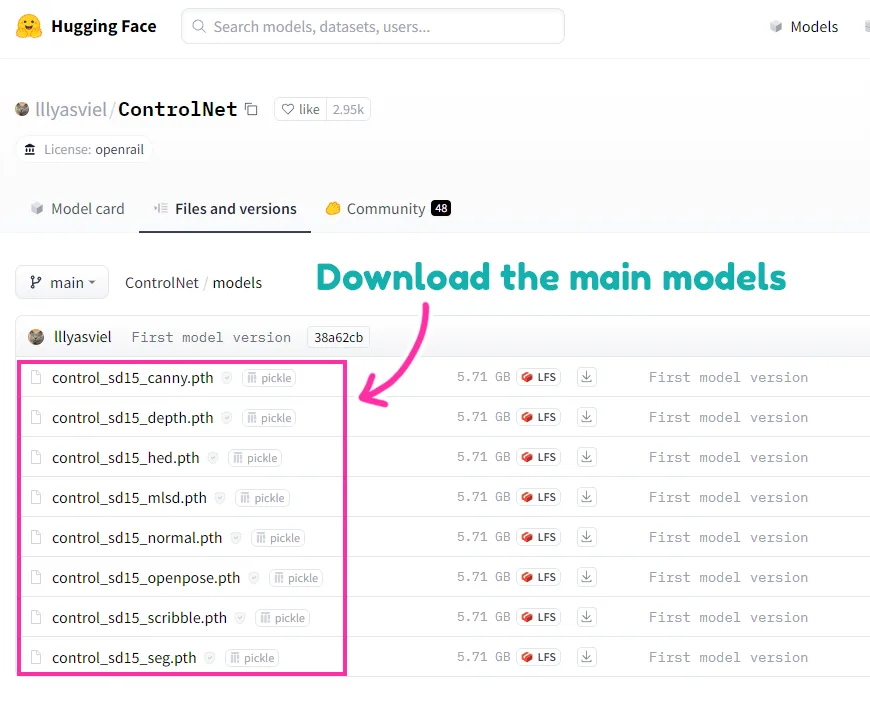Click the pickle badge for control_sd15_scribble.pth

[282, 618]
